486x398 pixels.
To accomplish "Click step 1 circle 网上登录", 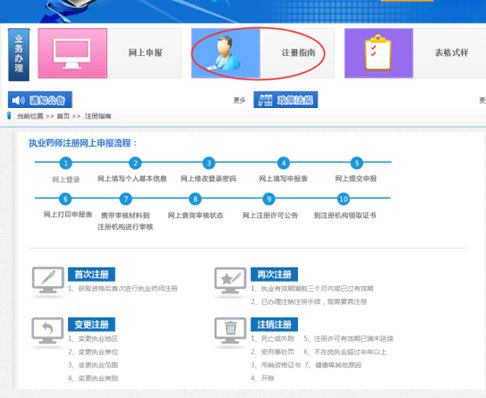I will point(66,163).
